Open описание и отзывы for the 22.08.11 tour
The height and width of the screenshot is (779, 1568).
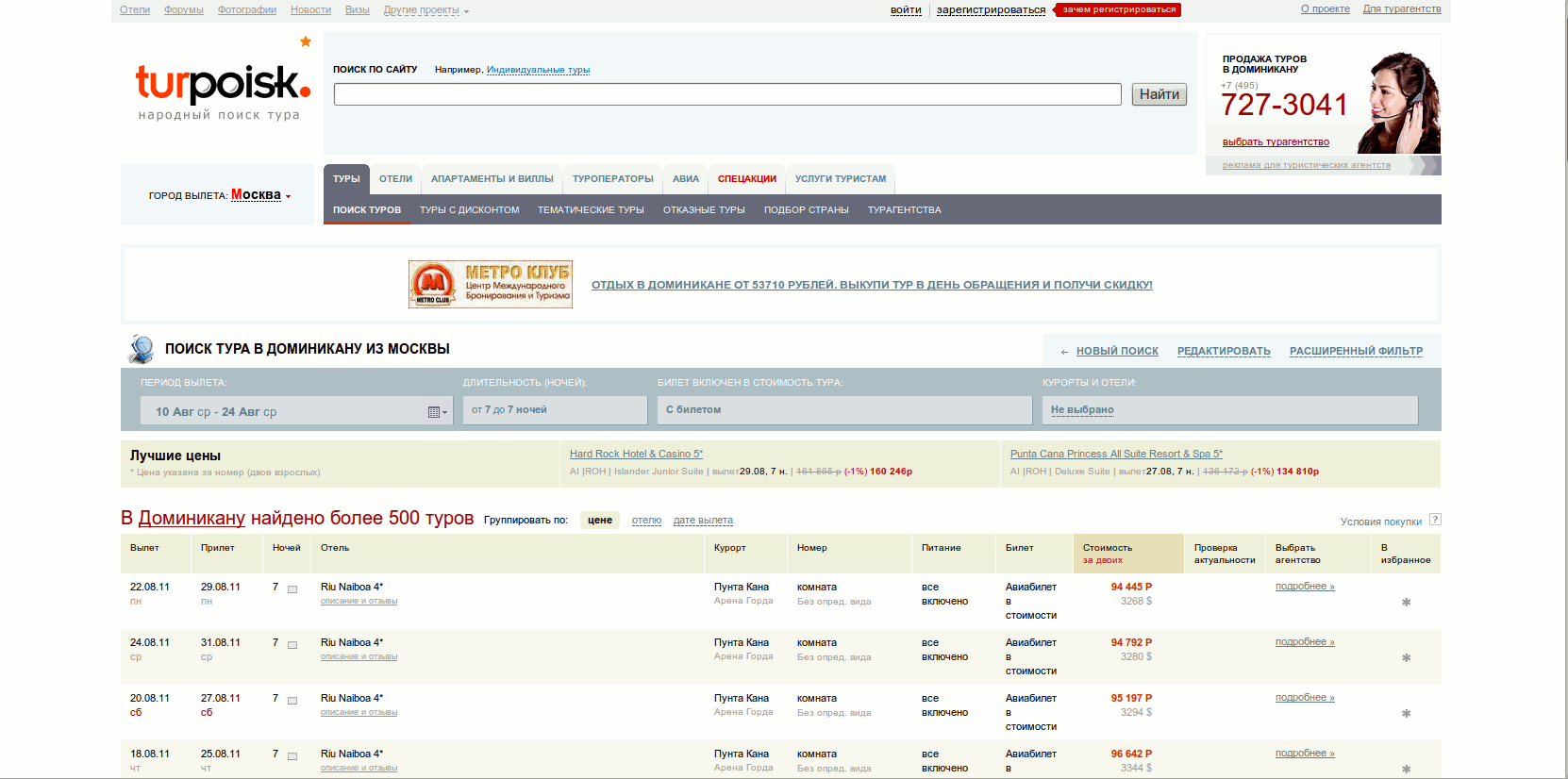359,601
